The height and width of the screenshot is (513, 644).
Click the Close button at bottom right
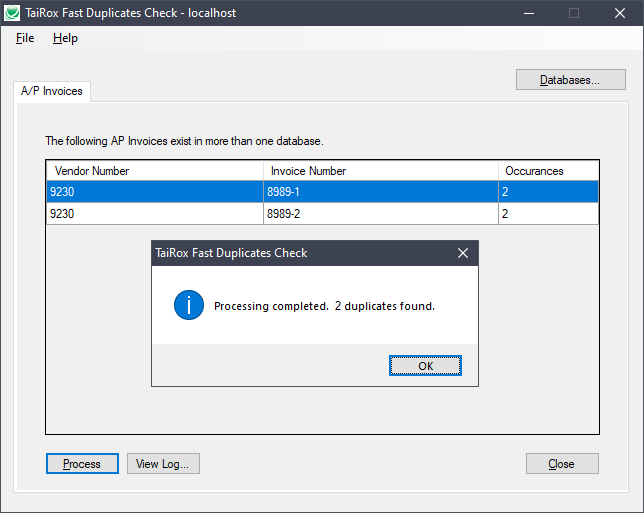pyautogui.click(x=562, y=464)
